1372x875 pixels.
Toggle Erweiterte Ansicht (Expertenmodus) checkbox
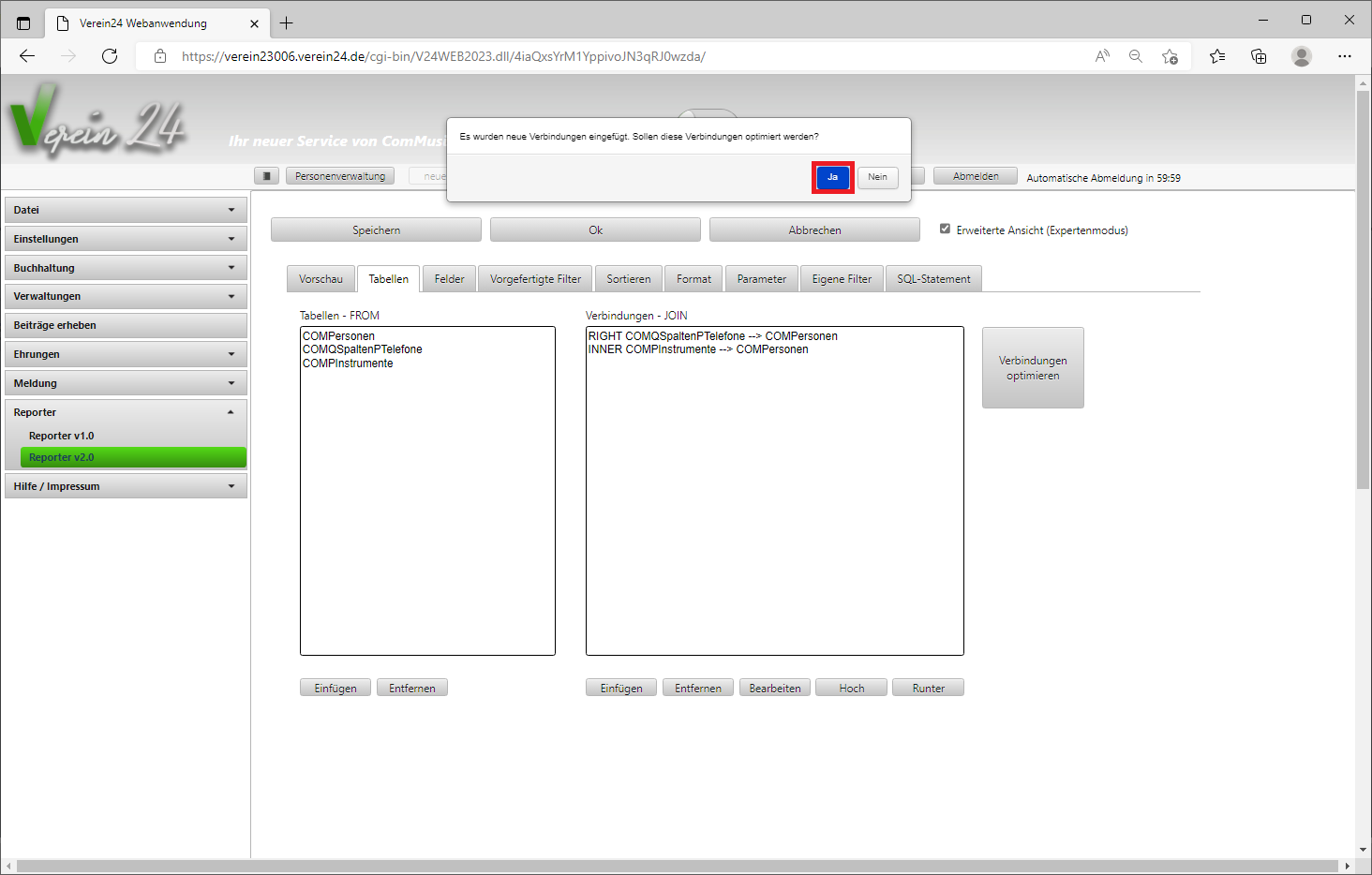click(945, 229)
